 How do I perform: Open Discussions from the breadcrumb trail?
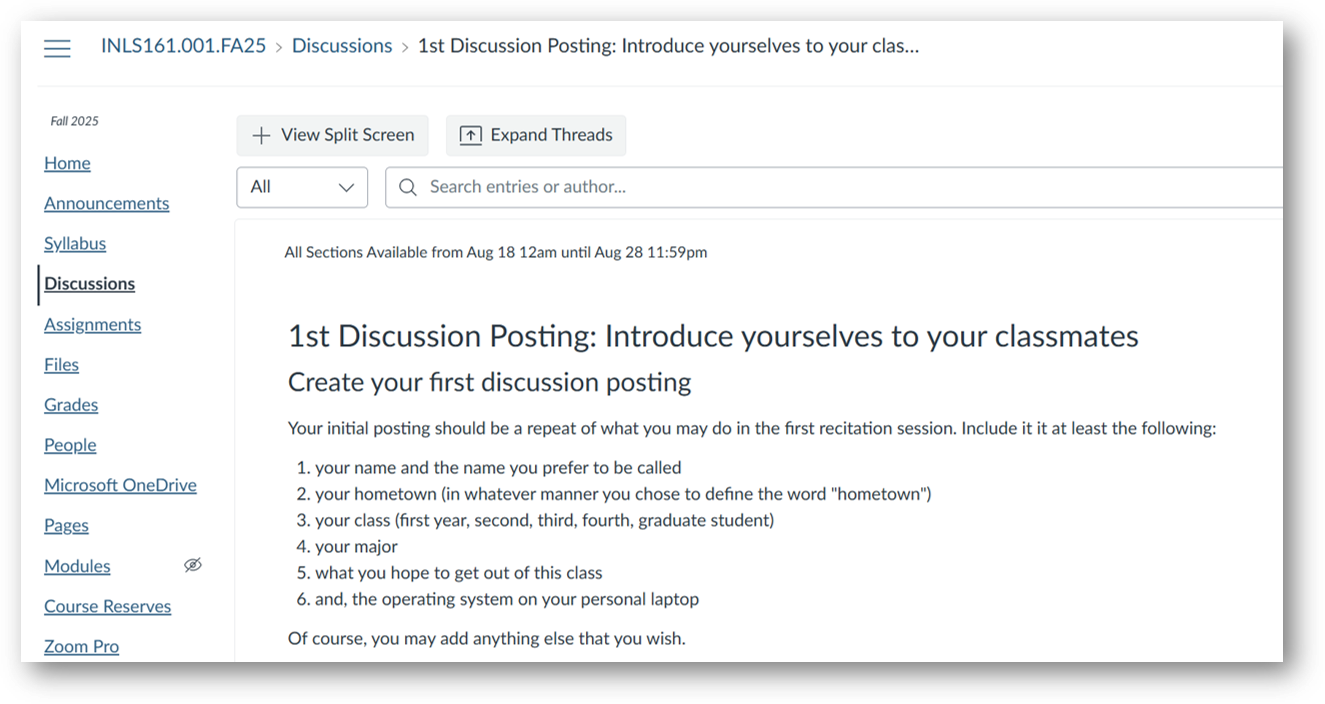coord(342,45)
